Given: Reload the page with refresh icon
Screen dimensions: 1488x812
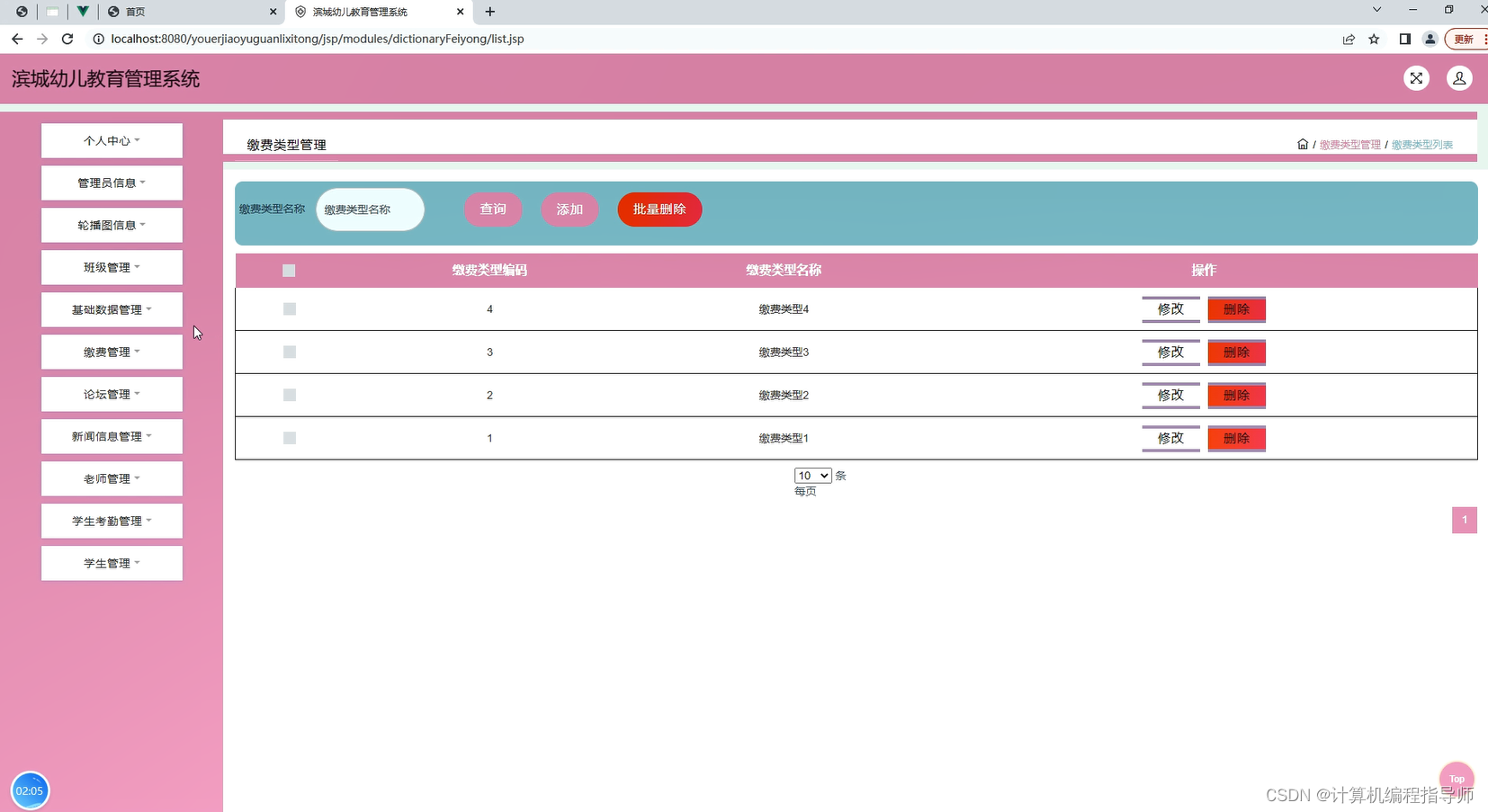Looking at the screenshot, I should point(67,39).
